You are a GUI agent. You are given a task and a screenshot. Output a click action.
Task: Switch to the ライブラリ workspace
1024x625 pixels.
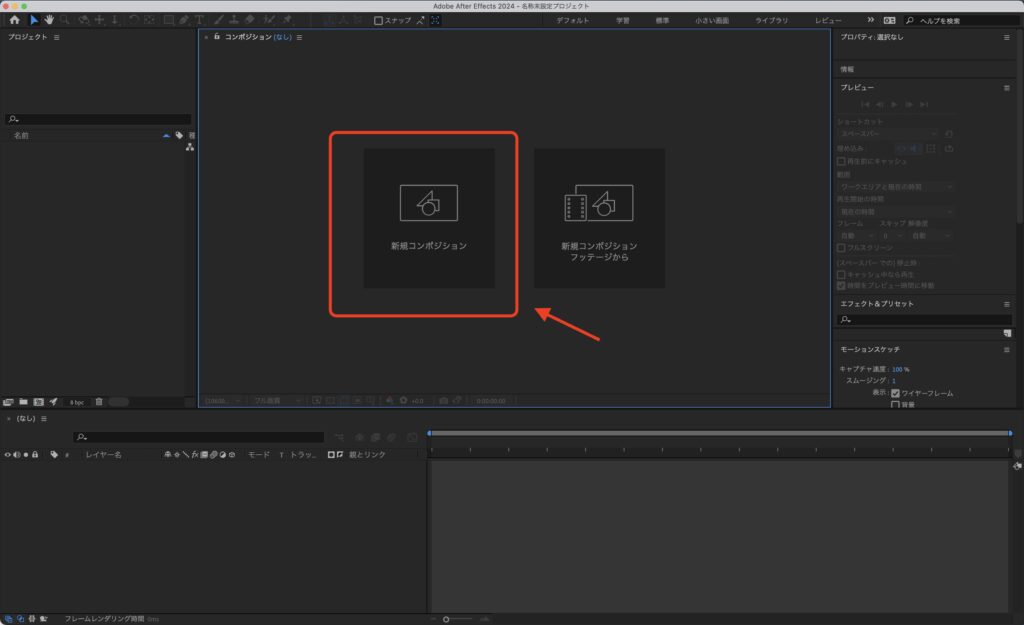[x=771, y=21]
